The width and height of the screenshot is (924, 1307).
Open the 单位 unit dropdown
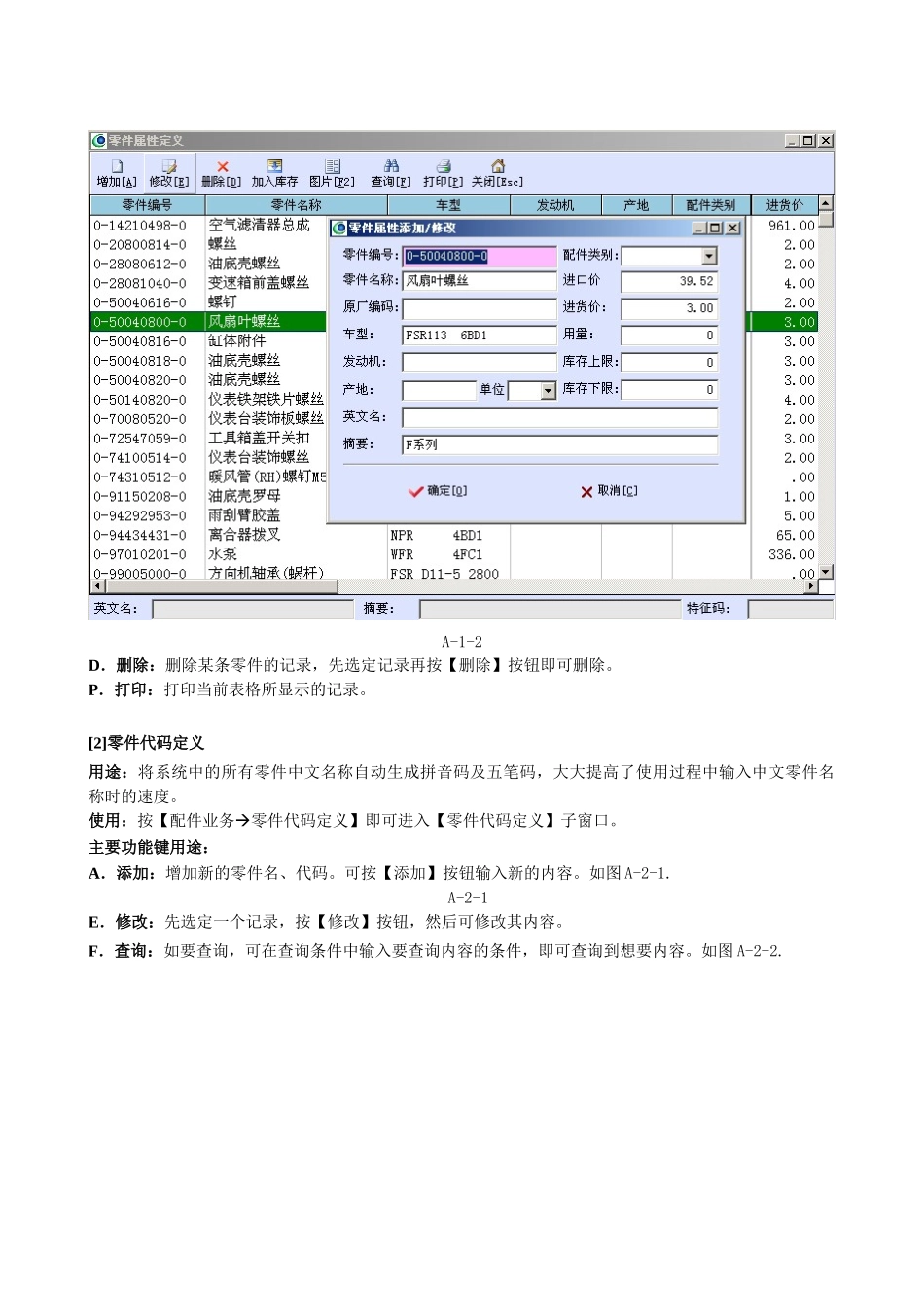[x=548, y=390]
